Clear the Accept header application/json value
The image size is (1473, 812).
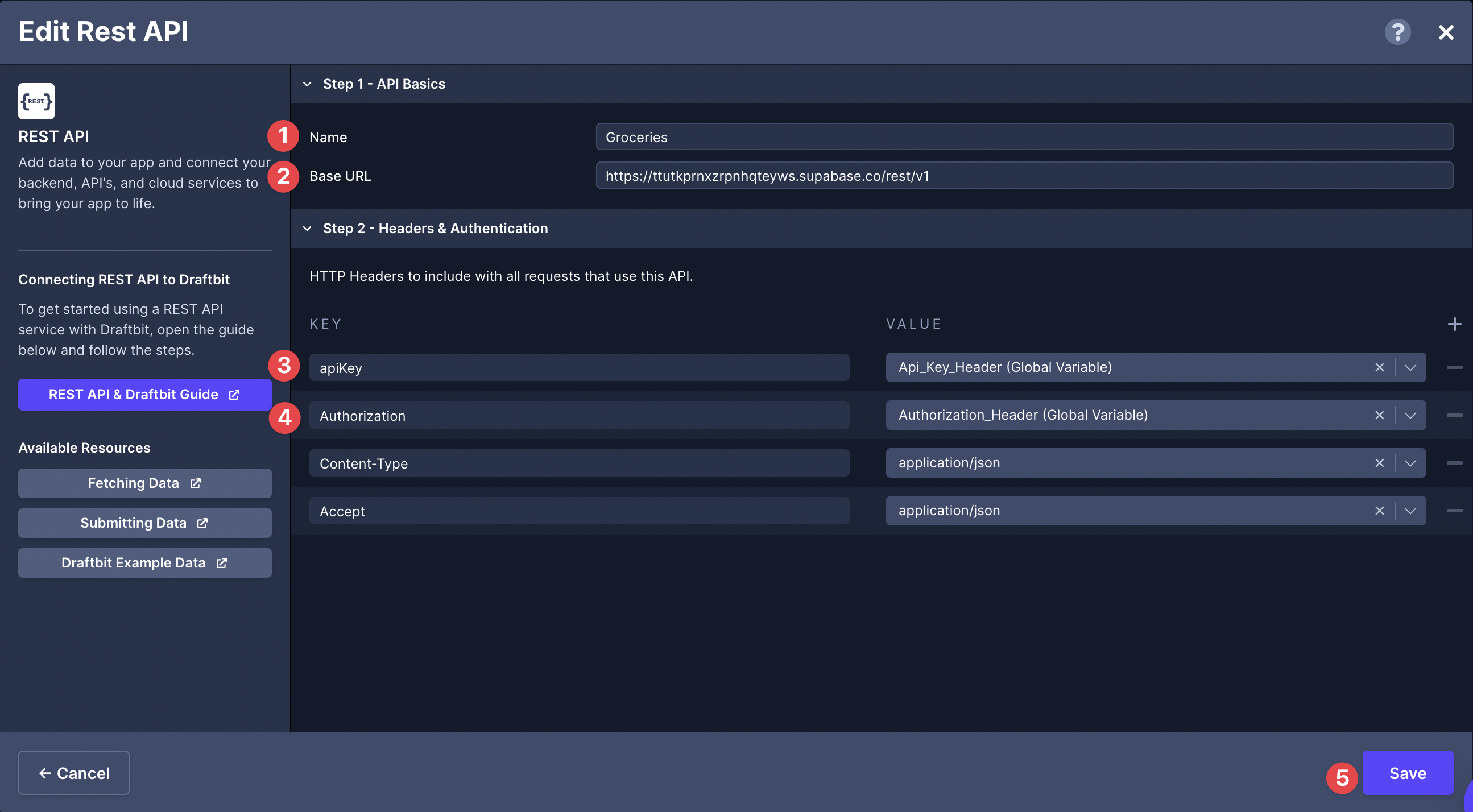[1380, 511]
